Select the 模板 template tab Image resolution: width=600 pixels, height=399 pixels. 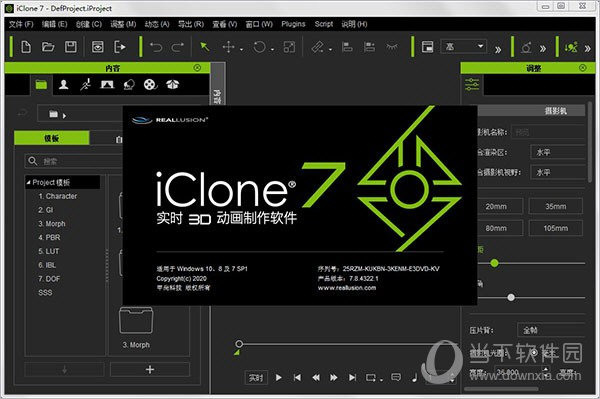pos(52,138)
